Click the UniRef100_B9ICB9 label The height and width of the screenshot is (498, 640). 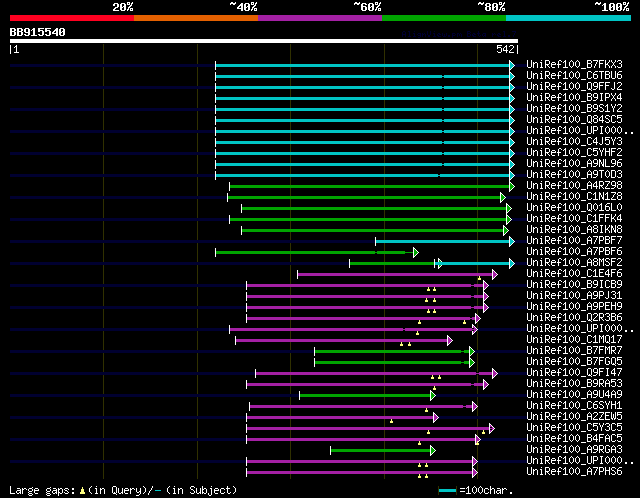[574, 285]
